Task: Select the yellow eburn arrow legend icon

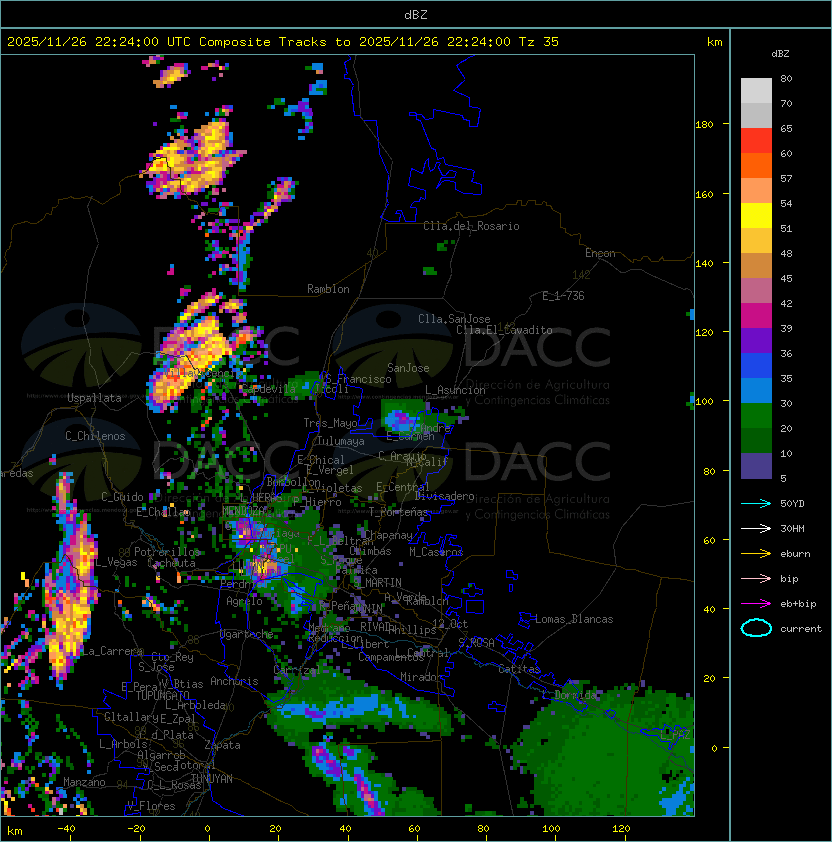Action: 756,554
